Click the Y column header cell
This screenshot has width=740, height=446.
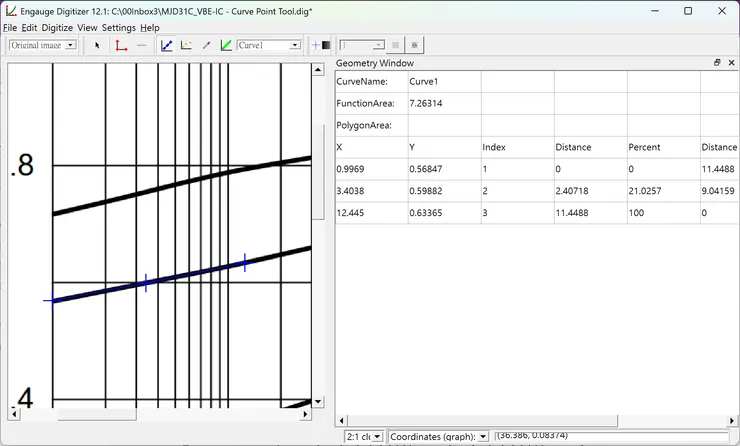pos(445,147)
